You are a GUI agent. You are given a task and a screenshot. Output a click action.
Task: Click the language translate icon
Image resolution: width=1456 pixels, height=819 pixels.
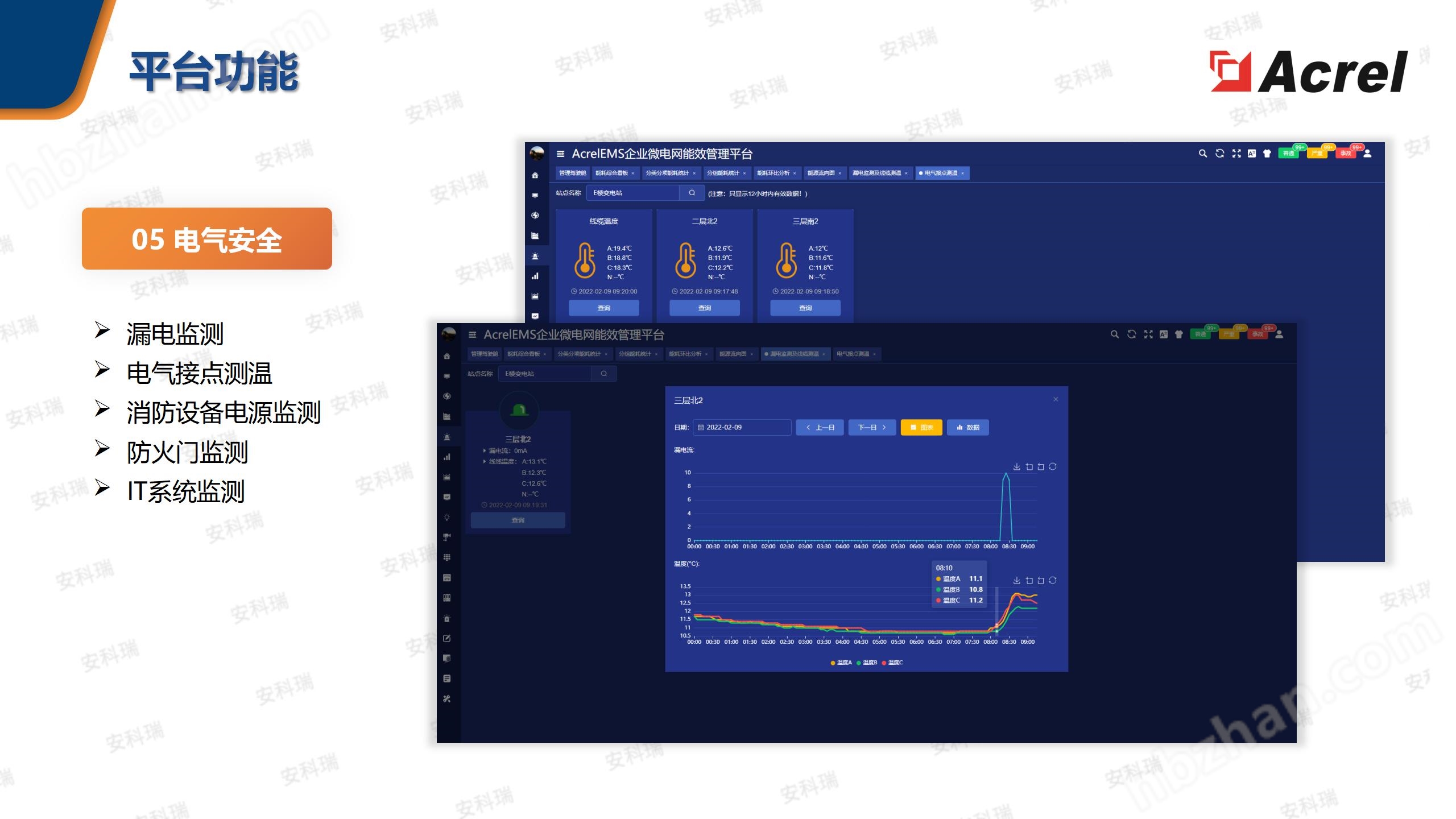pos(1251,154)
